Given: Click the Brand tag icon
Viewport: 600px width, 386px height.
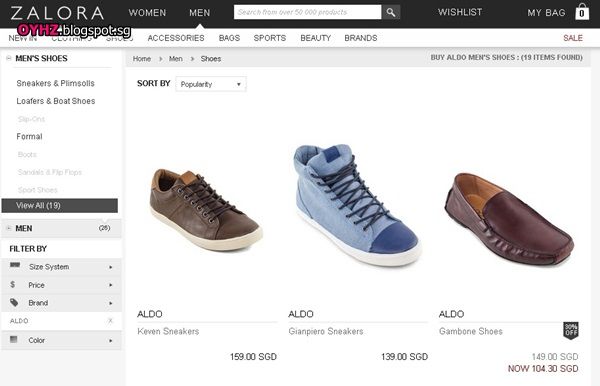Looking at the screenshot, I should pos(14,302).
